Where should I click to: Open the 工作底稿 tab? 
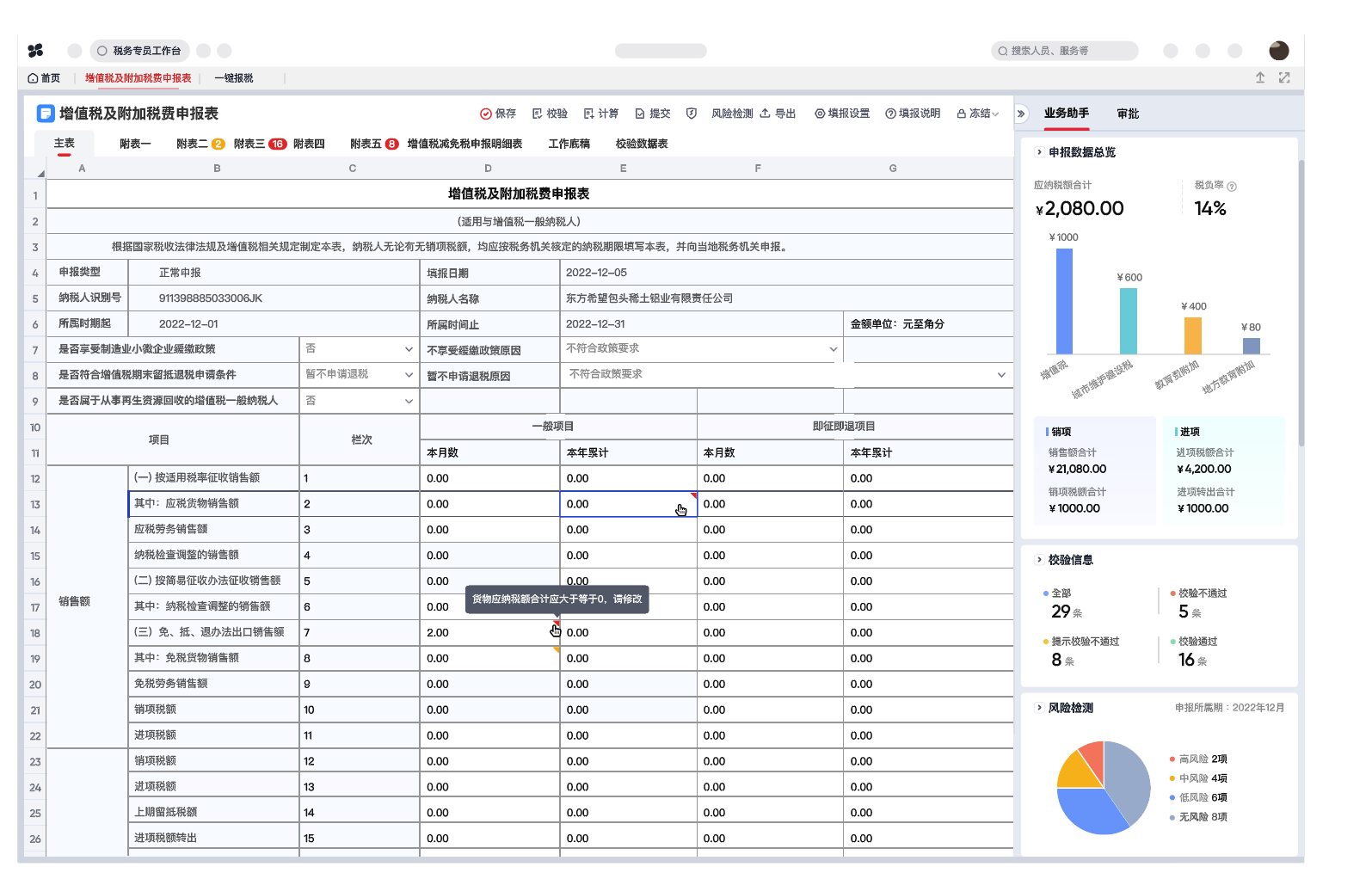coord(569,144)
